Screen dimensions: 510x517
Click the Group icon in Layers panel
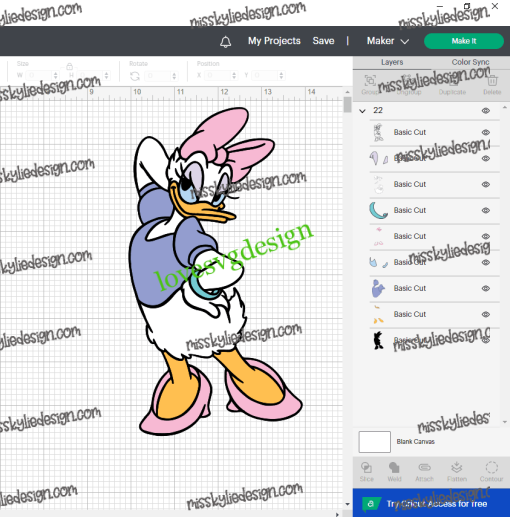(370, 80)
